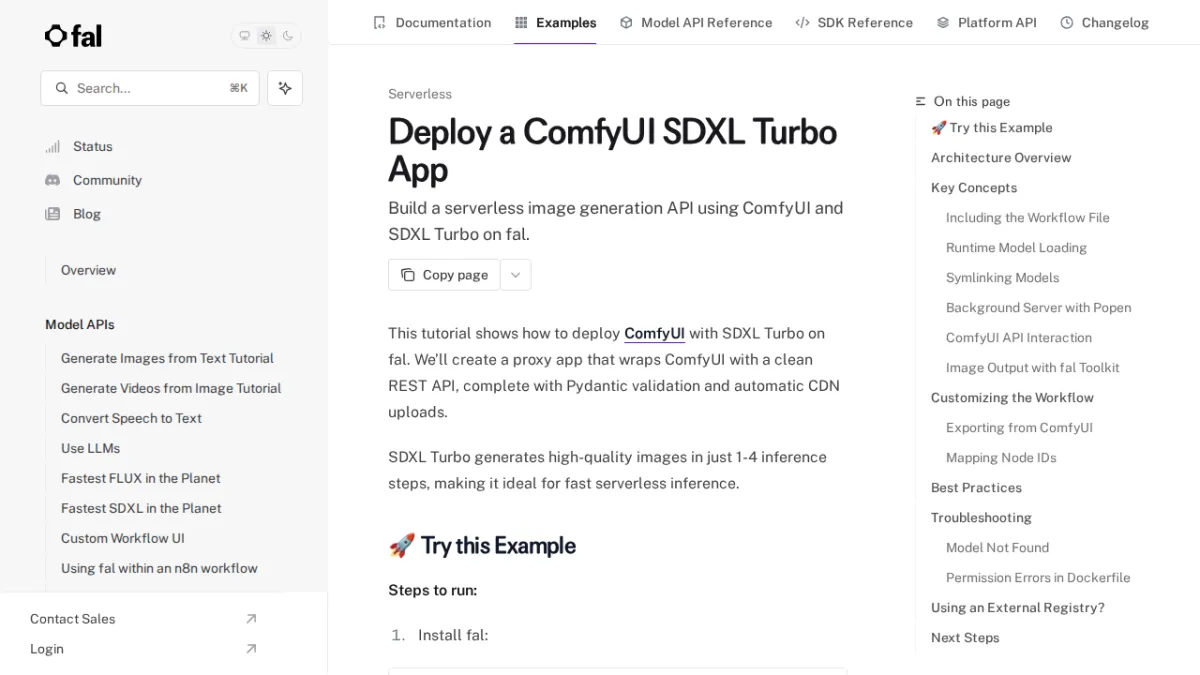Click the Community Discord icon
Image resolution: width=1200 pixels, height=675 pixels.
(x=52, y=180)
